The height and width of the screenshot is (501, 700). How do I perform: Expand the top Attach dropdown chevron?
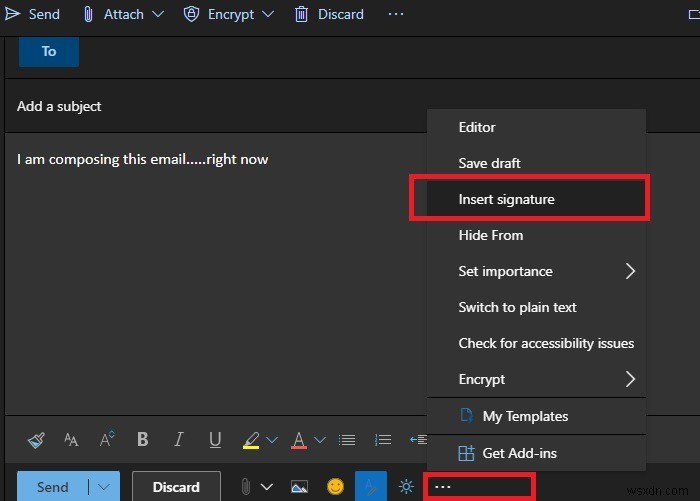tap(158, 14)
